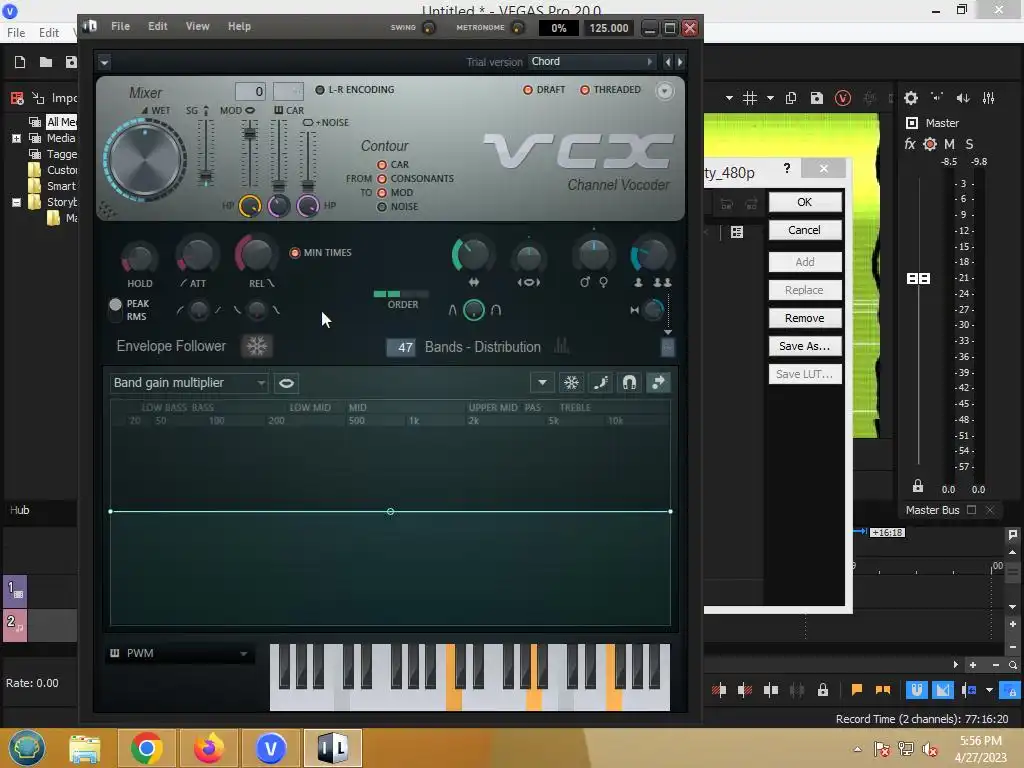This screenshot has height=768, width=1024.
Task: Open the Band gain multiplier dropdown
Action: (189, 383)
